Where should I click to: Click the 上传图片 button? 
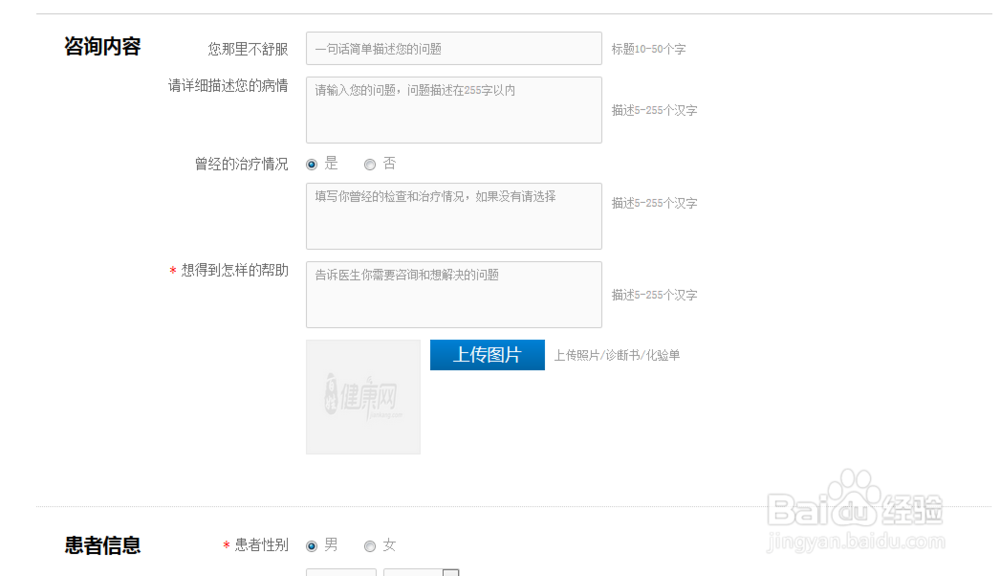tap(487, 355)
